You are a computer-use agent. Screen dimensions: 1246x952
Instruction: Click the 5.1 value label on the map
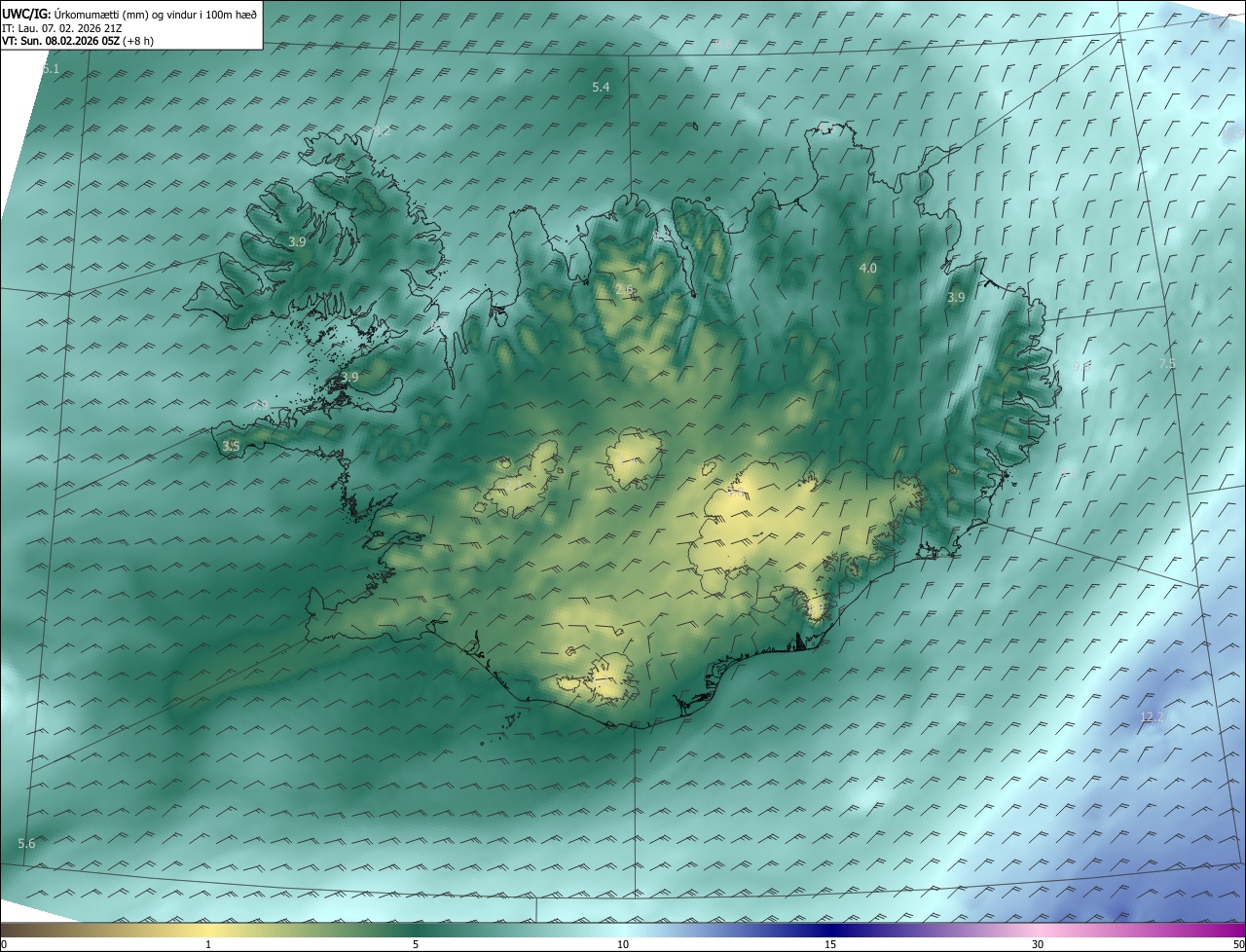51,69
